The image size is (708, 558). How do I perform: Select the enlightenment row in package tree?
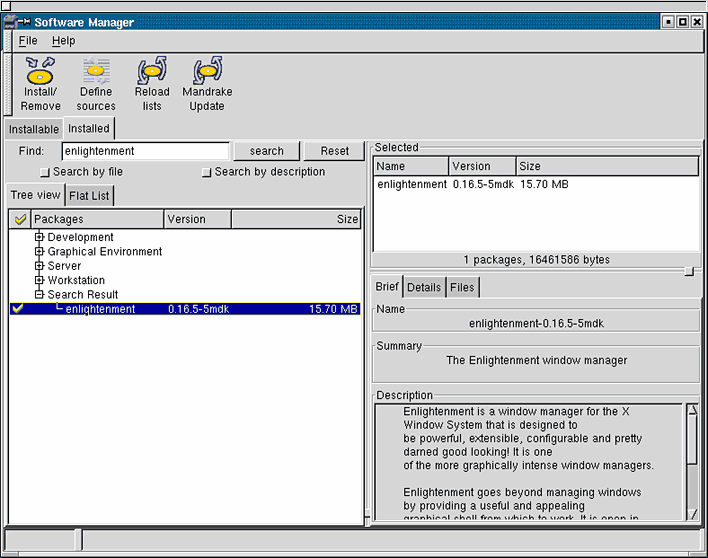coord(185,309)
